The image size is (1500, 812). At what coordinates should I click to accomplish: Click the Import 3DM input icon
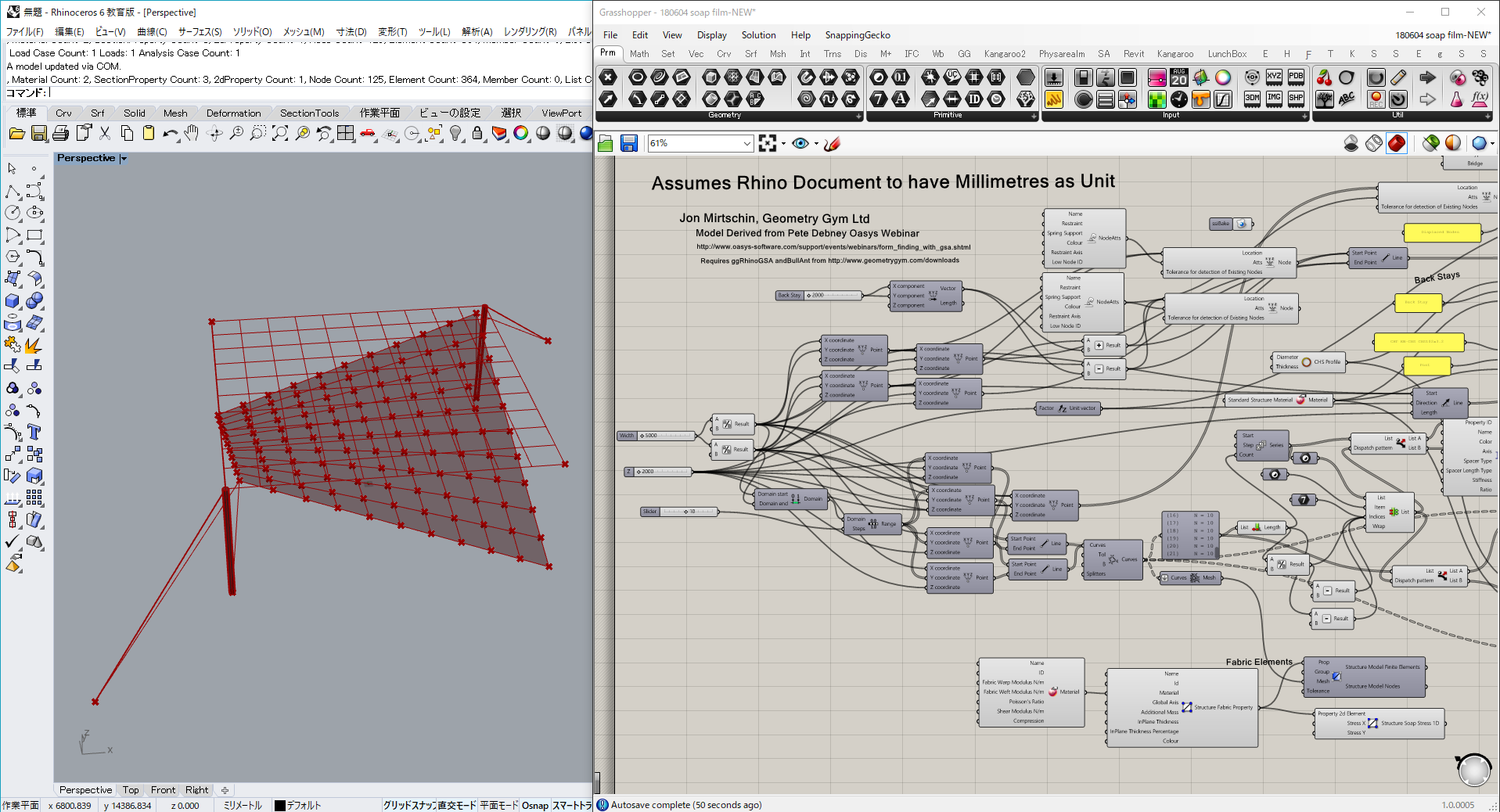click(x=1252, y=99)
